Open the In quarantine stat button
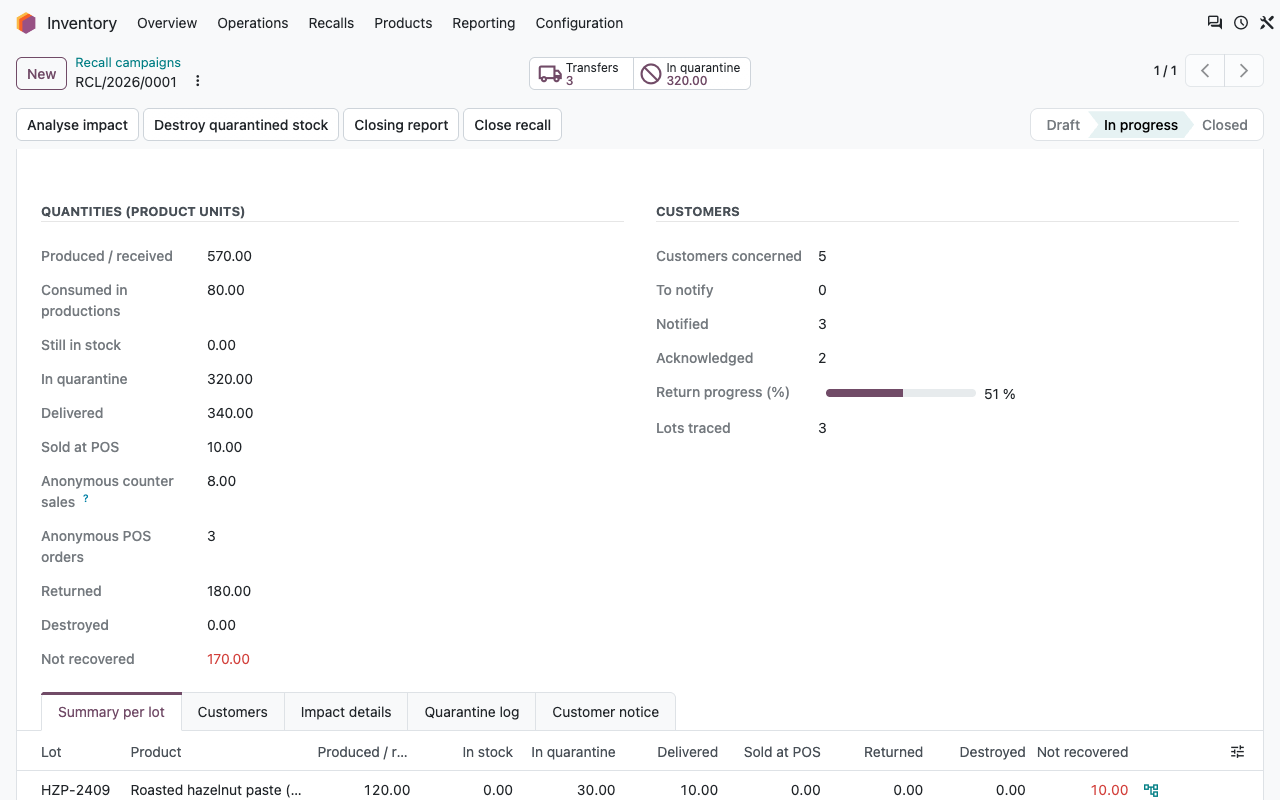Screen dimensions: 1280x800 pyautogui.click(x=692, y=74)
